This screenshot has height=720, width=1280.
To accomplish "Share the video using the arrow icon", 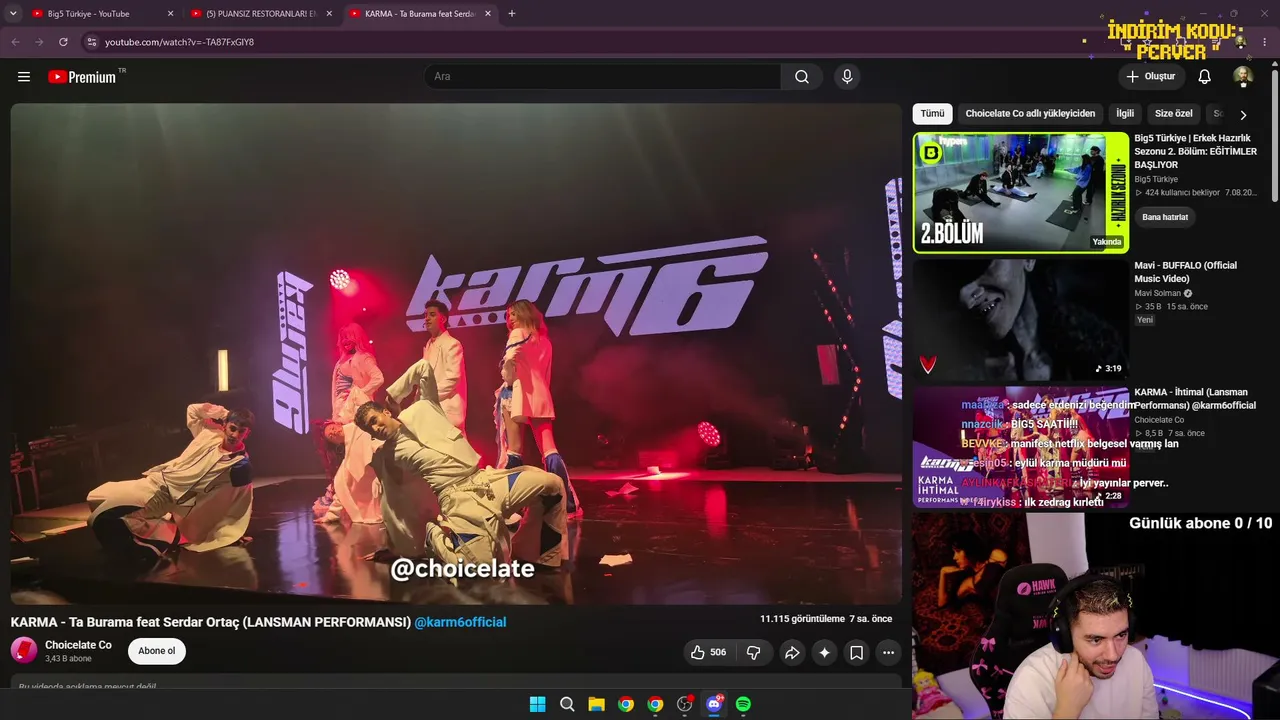I will pos(792,653).
